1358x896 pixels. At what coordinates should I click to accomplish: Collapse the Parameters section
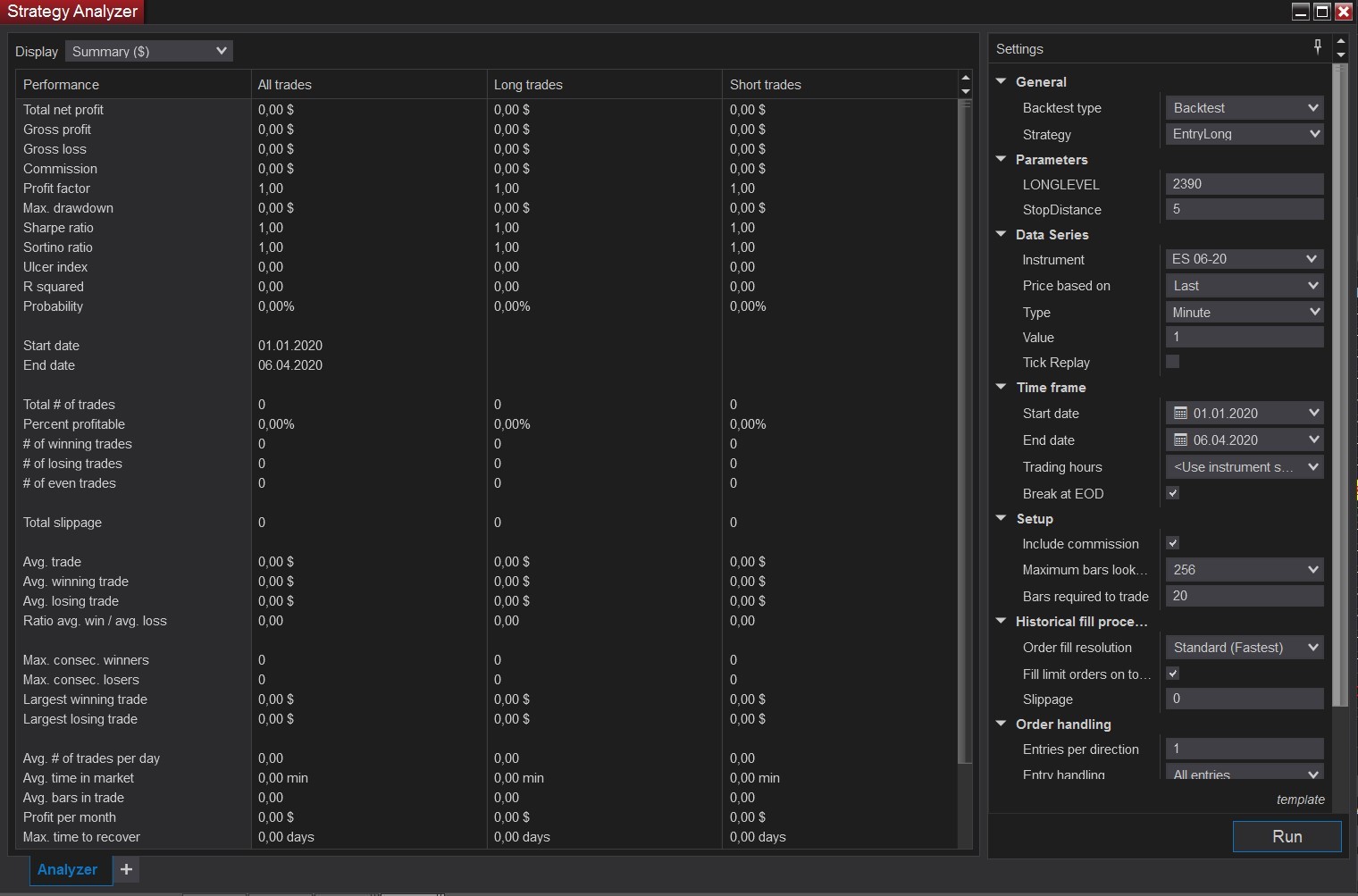coord(1001,159)
